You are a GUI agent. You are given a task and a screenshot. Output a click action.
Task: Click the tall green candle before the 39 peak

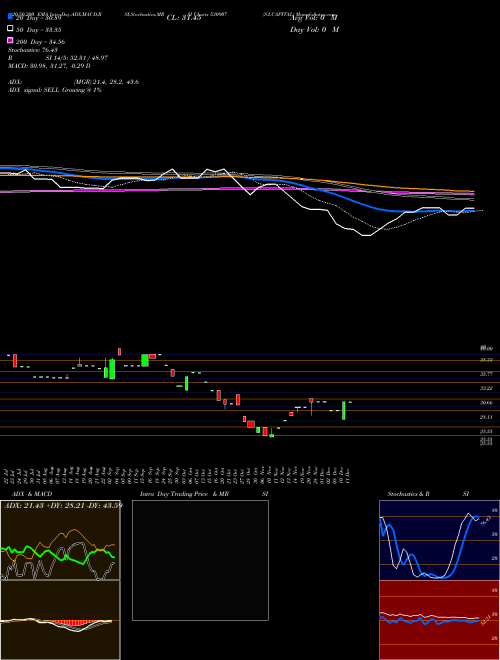tap(112, 369)
